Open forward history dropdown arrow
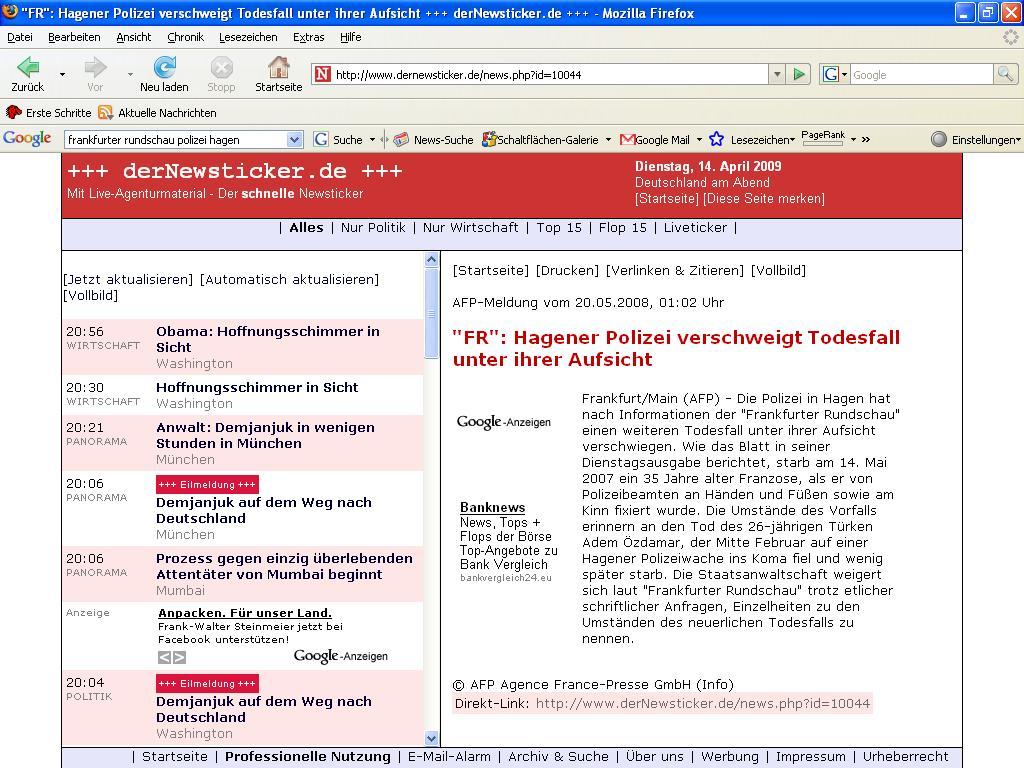Image resolution: width=1024 pixels, height=768 pixels. [x=130, y=74]
